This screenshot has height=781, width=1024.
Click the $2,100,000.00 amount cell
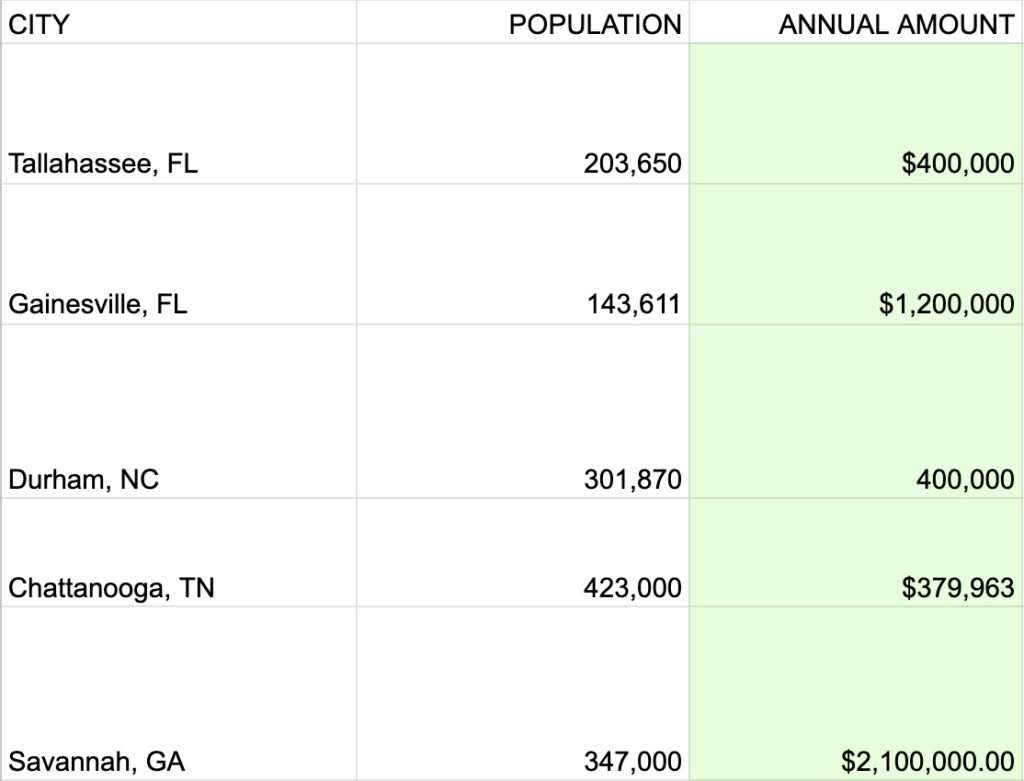927,762
